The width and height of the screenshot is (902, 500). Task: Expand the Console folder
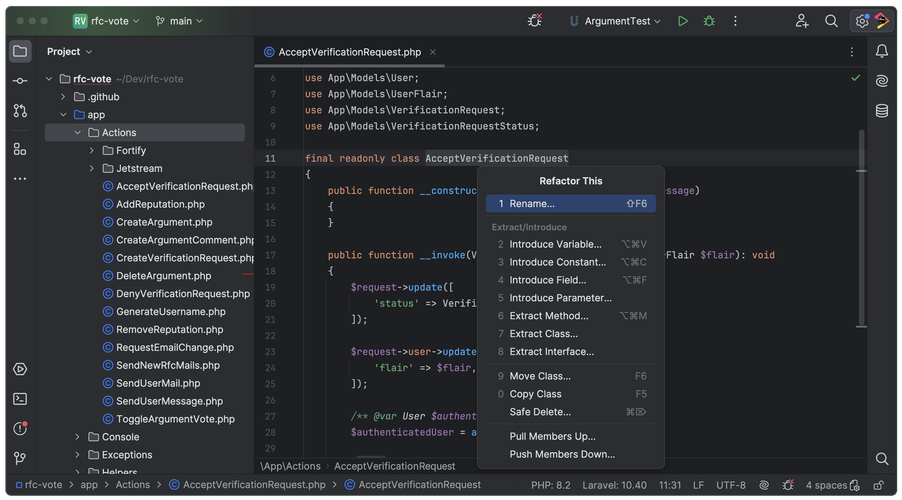pyautogui.click(x=78, y=437)
